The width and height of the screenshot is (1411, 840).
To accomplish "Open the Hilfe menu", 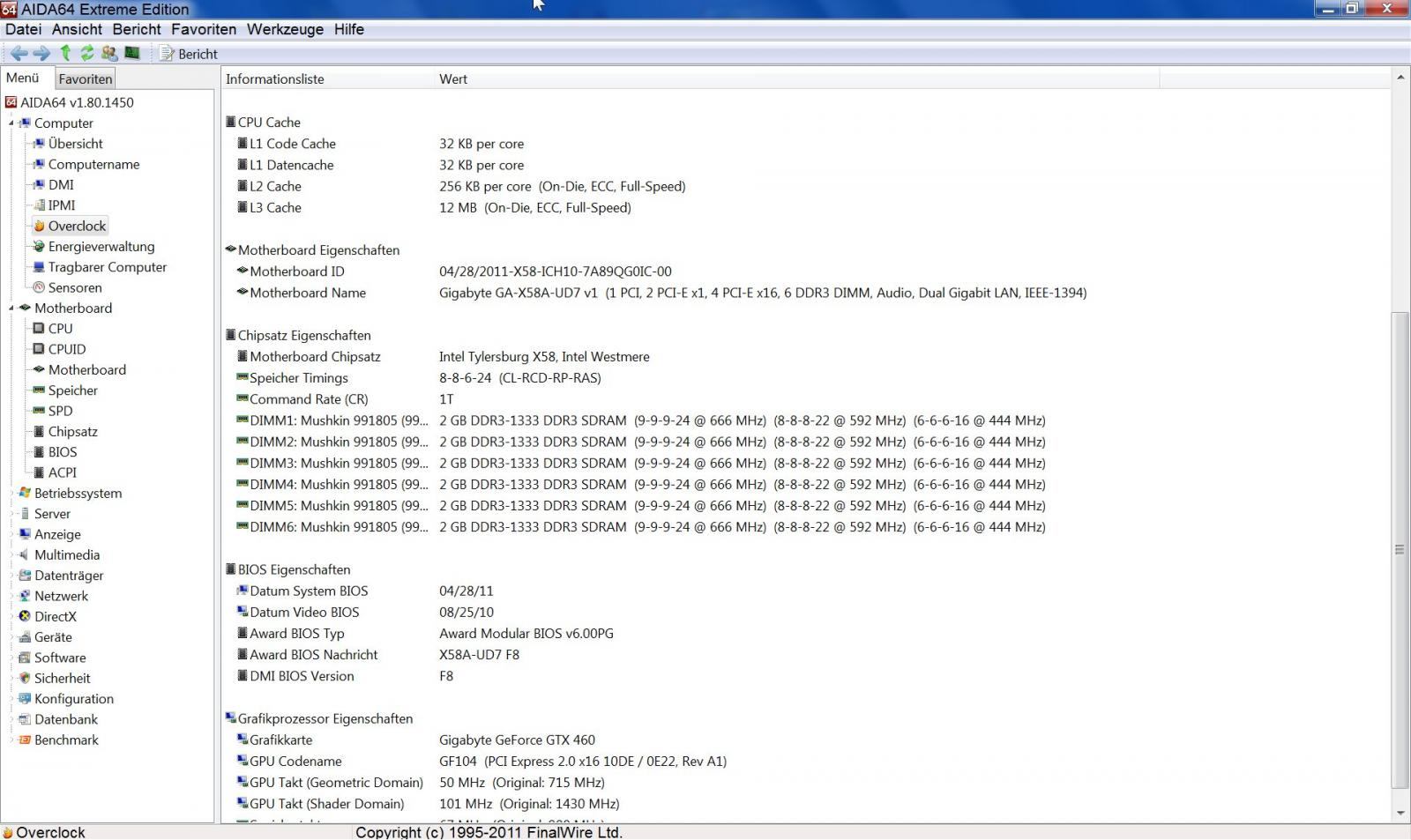I will [349, 29].
